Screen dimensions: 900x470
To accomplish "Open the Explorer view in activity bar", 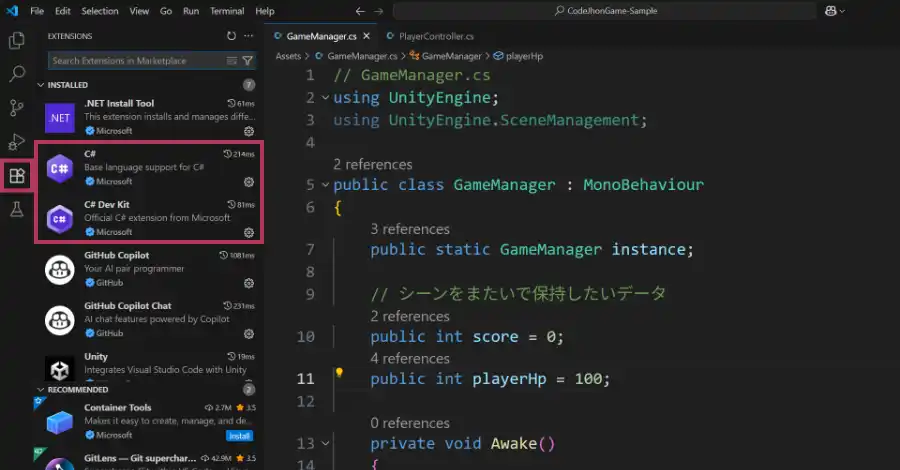I will (x=16, y=41).
